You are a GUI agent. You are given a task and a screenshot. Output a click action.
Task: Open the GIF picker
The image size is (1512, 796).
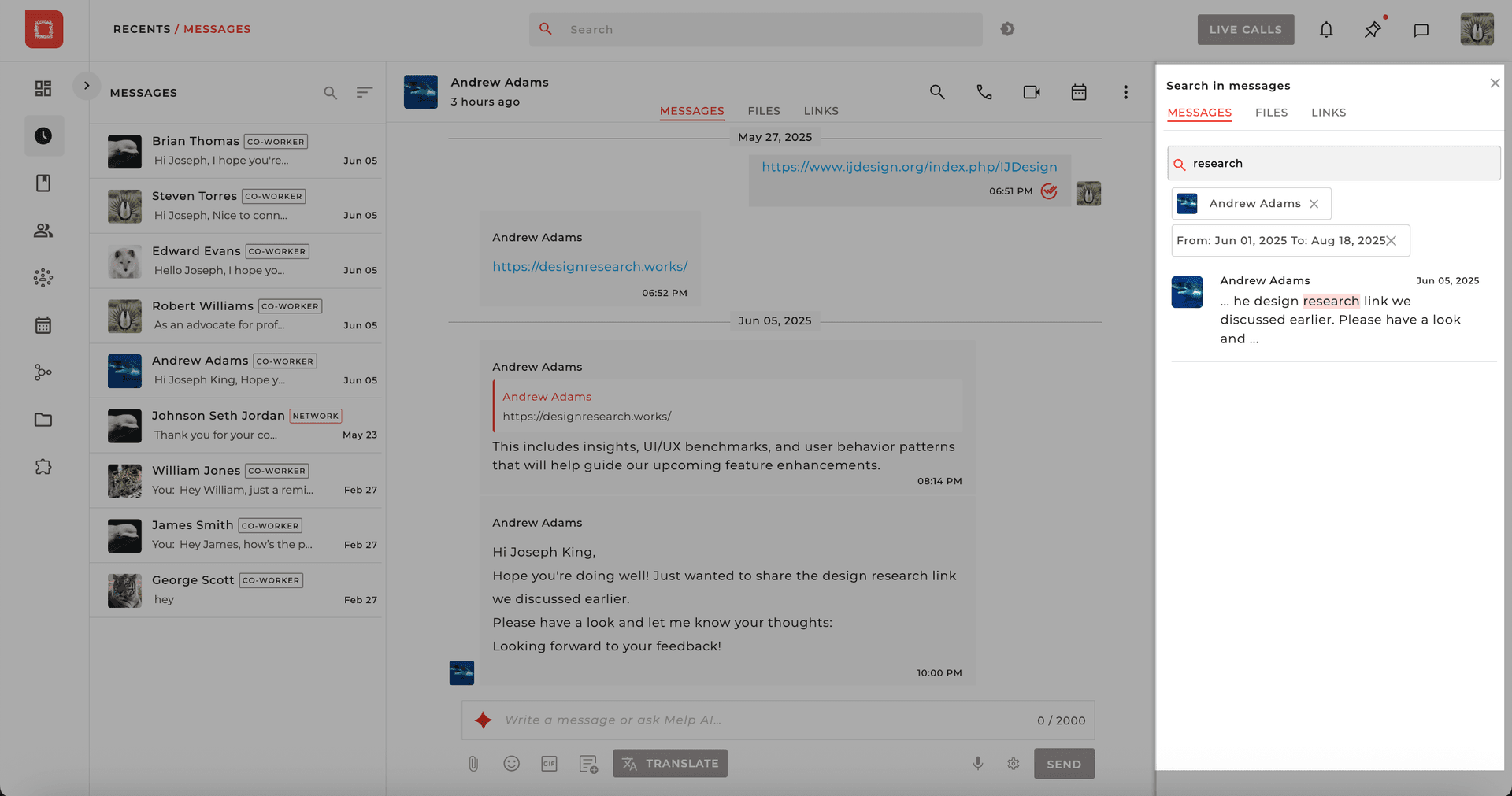tap(549, 763)
